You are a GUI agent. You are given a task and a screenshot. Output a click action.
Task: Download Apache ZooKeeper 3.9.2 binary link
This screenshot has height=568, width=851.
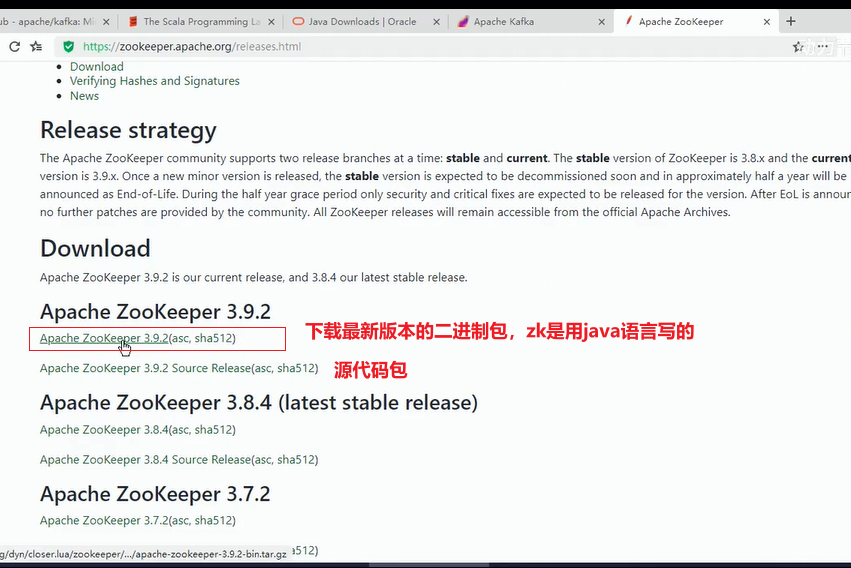pos(104,338)
